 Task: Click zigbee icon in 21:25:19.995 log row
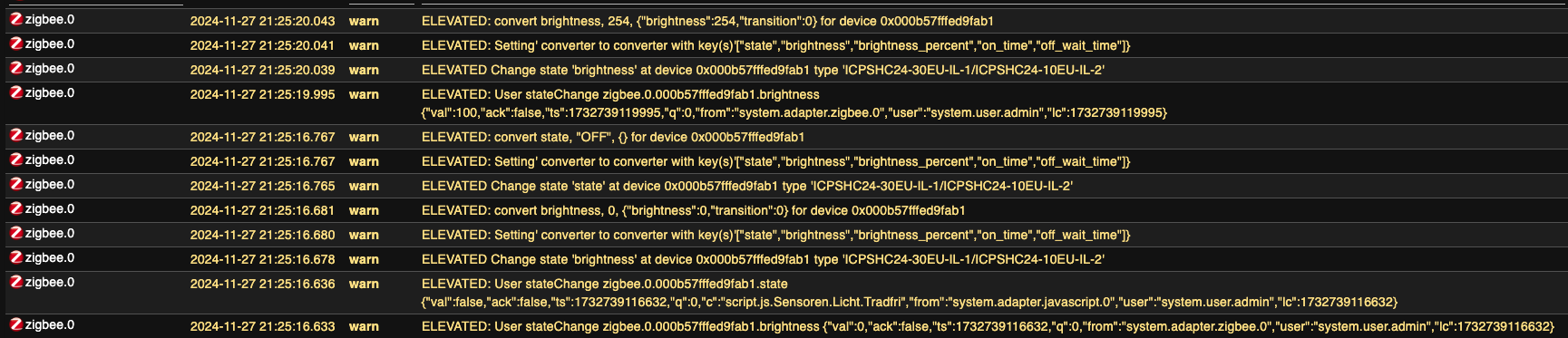click(15, 92)
